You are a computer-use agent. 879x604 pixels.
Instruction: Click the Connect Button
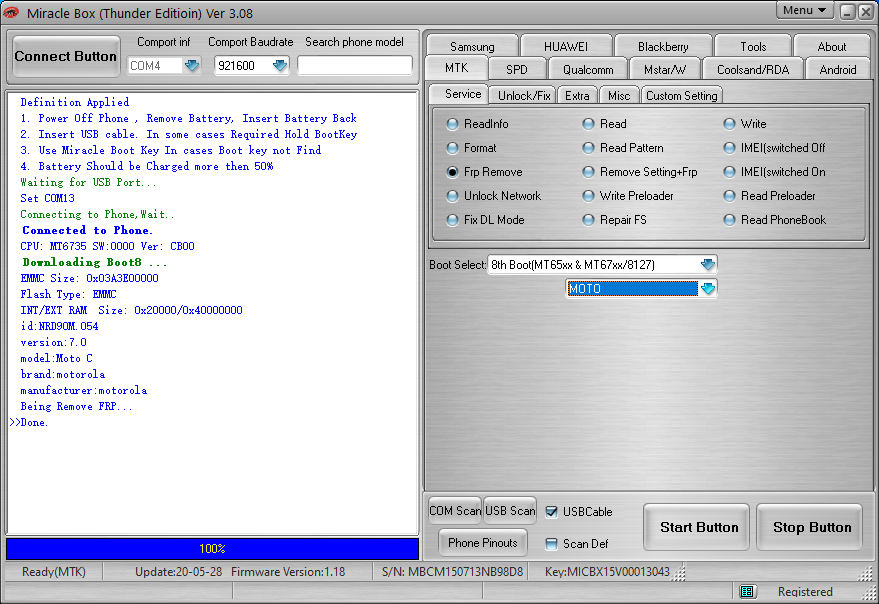point(66,56)
